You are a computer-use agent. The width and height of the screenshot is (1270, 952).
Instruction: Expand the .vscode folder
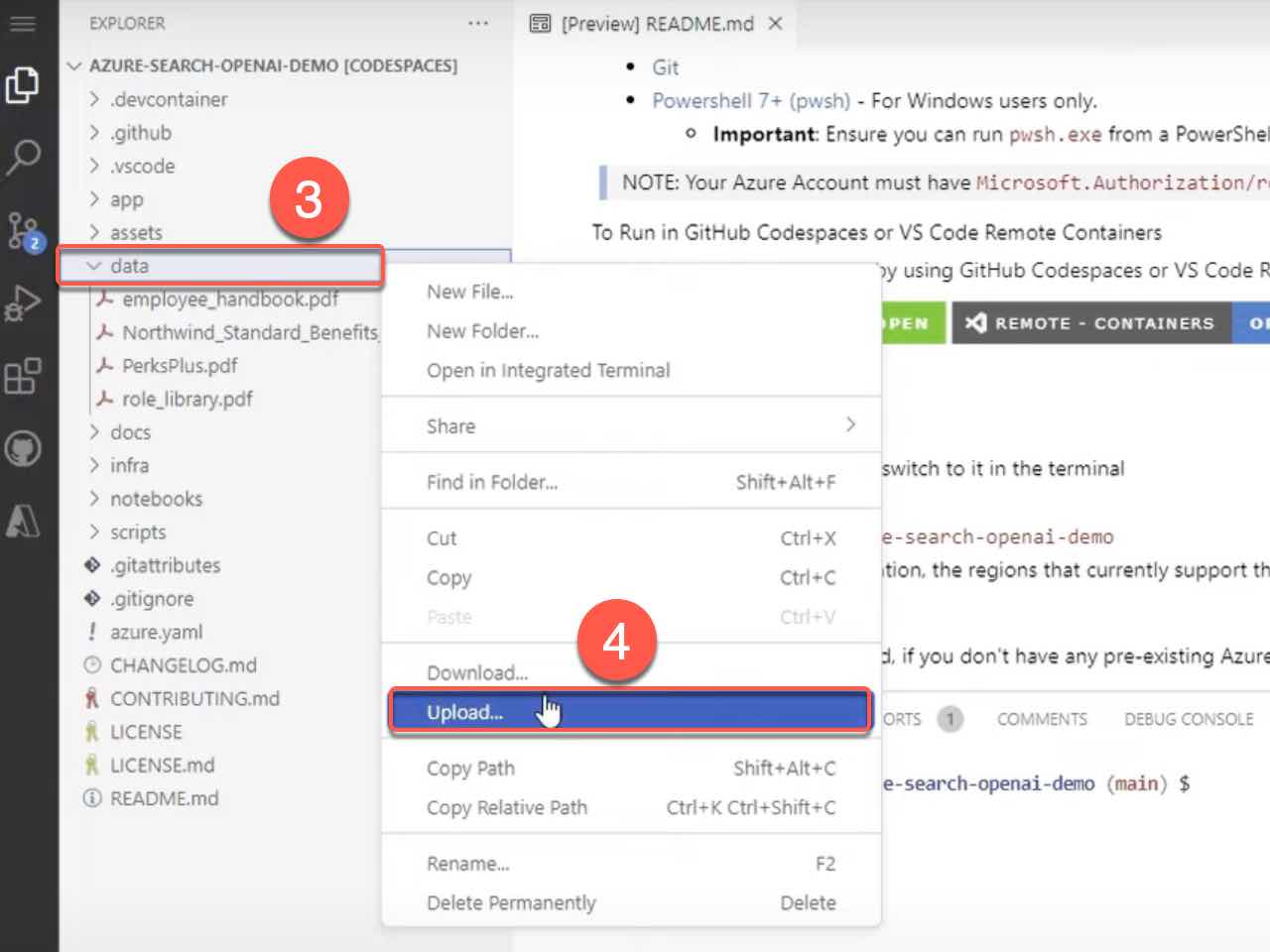pos(94,166)
